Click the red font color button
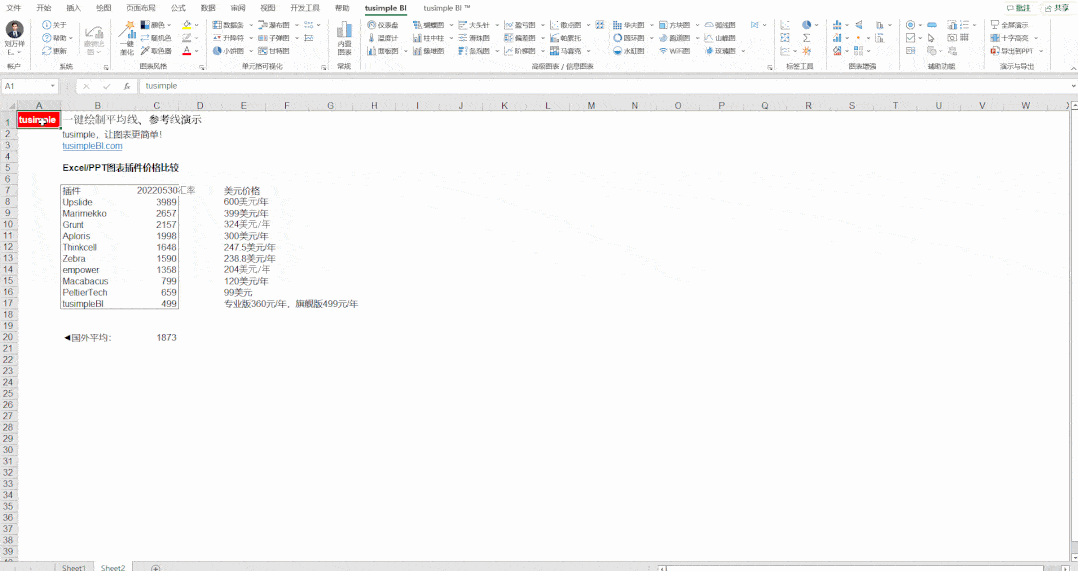The height and width of the screenshot is (571, 1078). click(x=187, y=51)
